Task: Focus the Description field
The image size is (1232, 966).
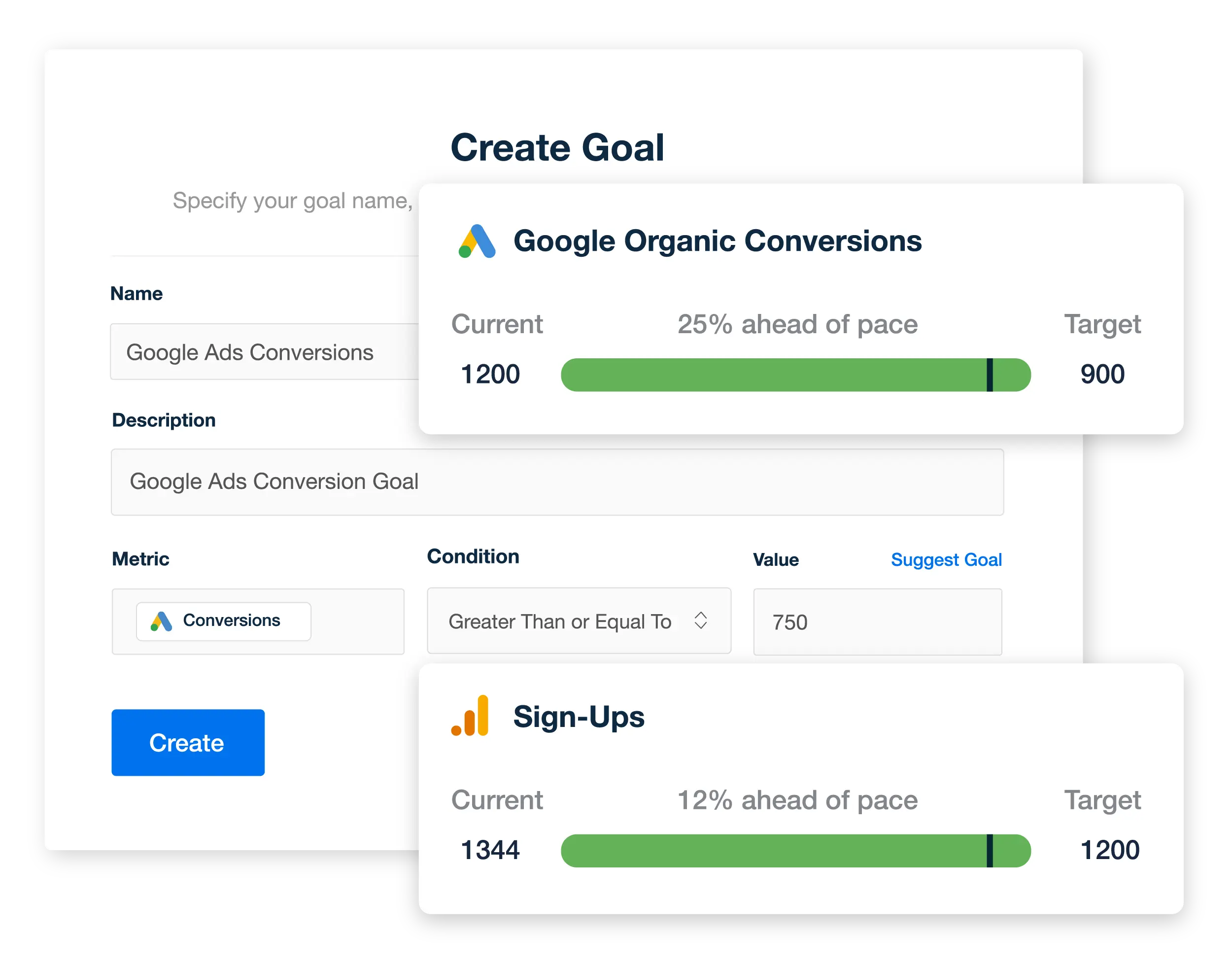Action: 557,482
